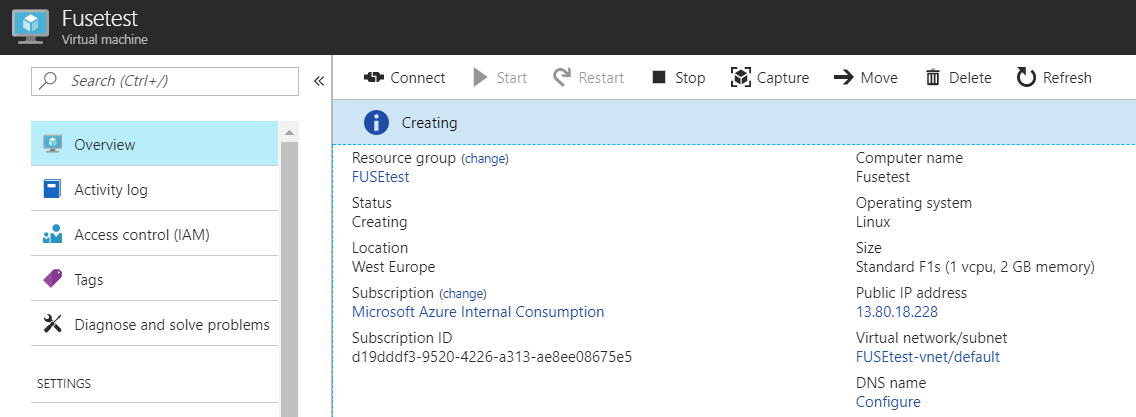Image resolution: width=1136 pixels, height=417 pixels.
Task: Open public IP address 13.80.18.228
Action: click(897, 312)
